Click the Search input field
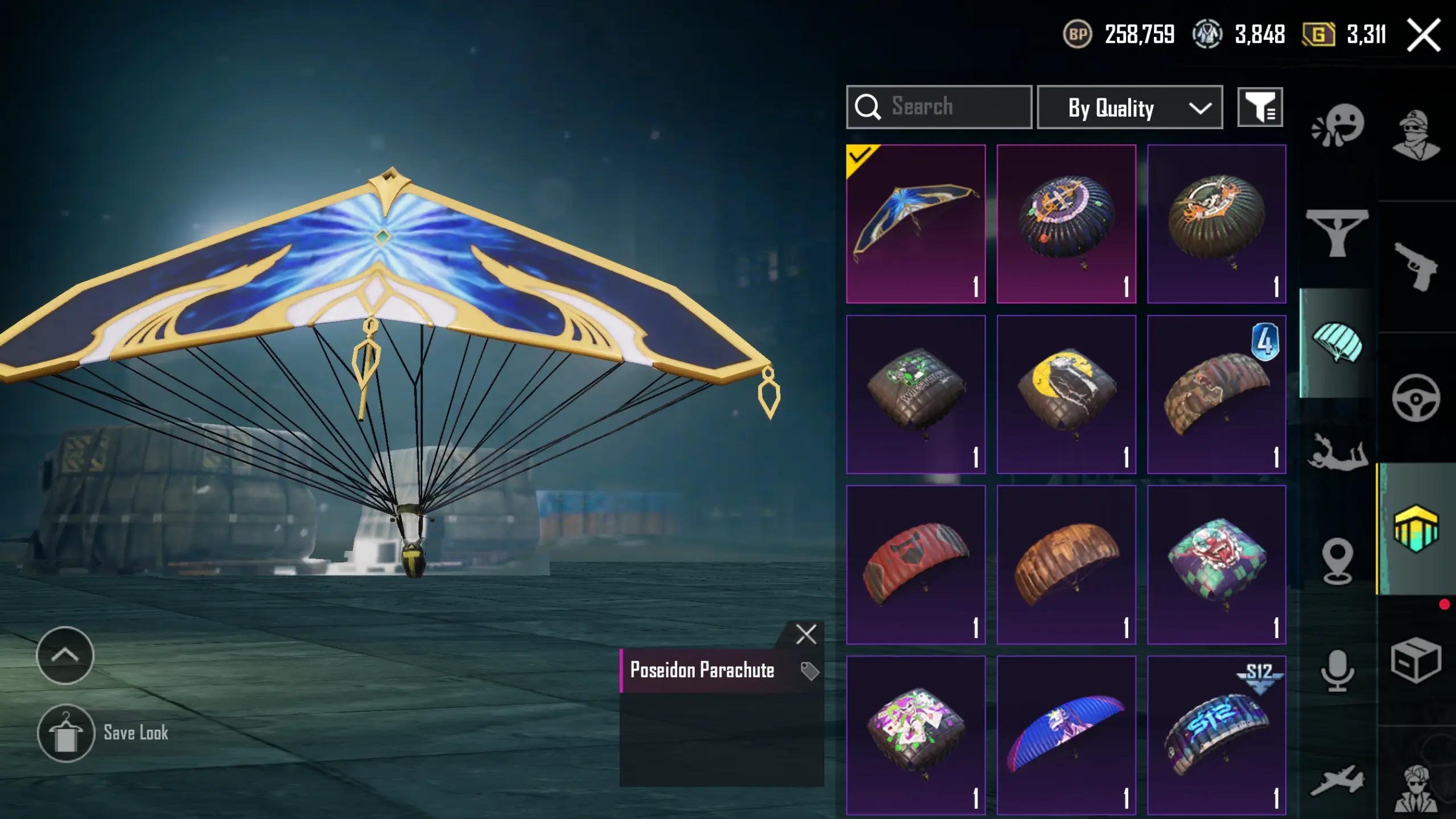This screenshot has width=1456, height=819. pos(939,107)
